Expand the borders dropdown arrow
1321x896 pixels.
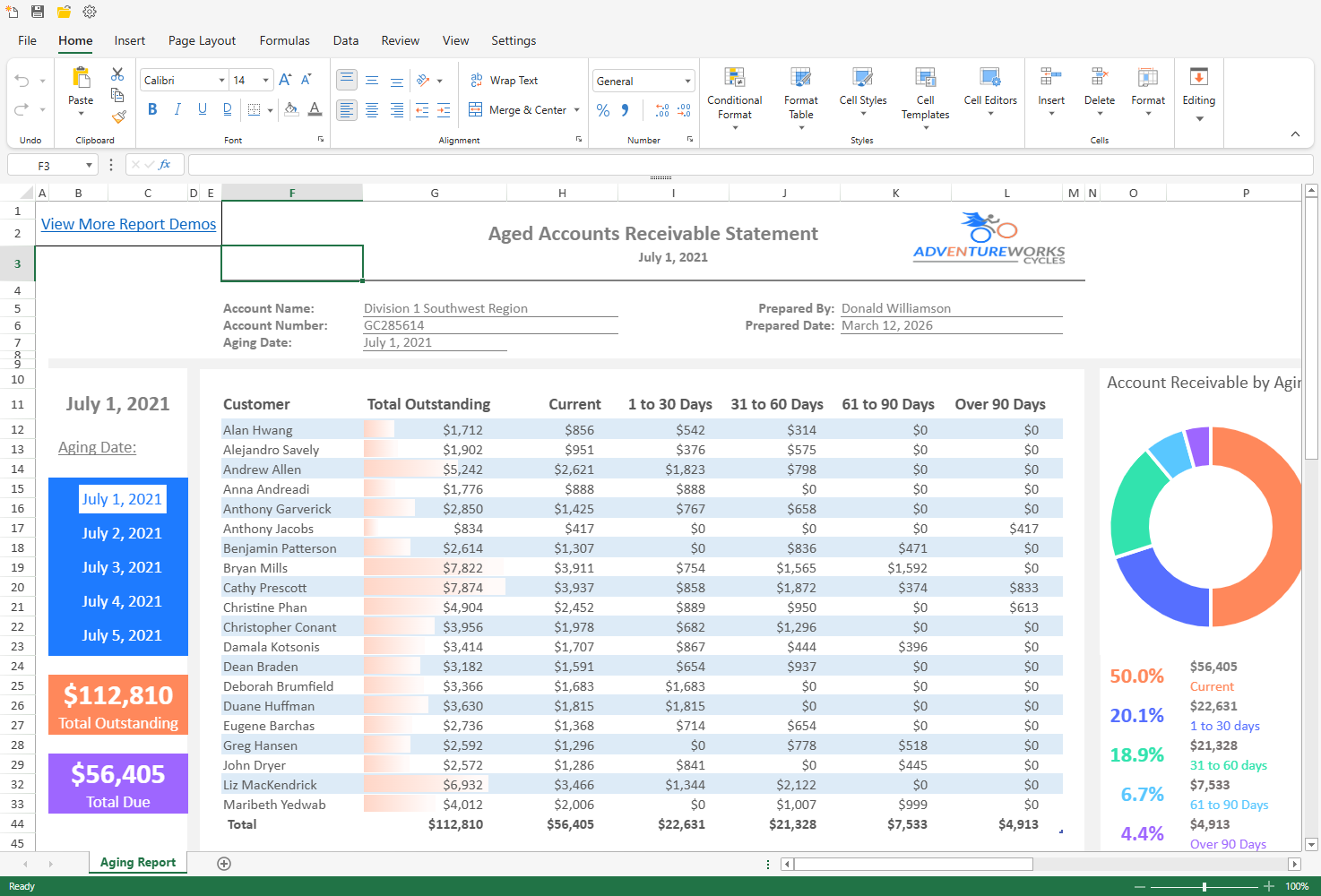(269, 109)
